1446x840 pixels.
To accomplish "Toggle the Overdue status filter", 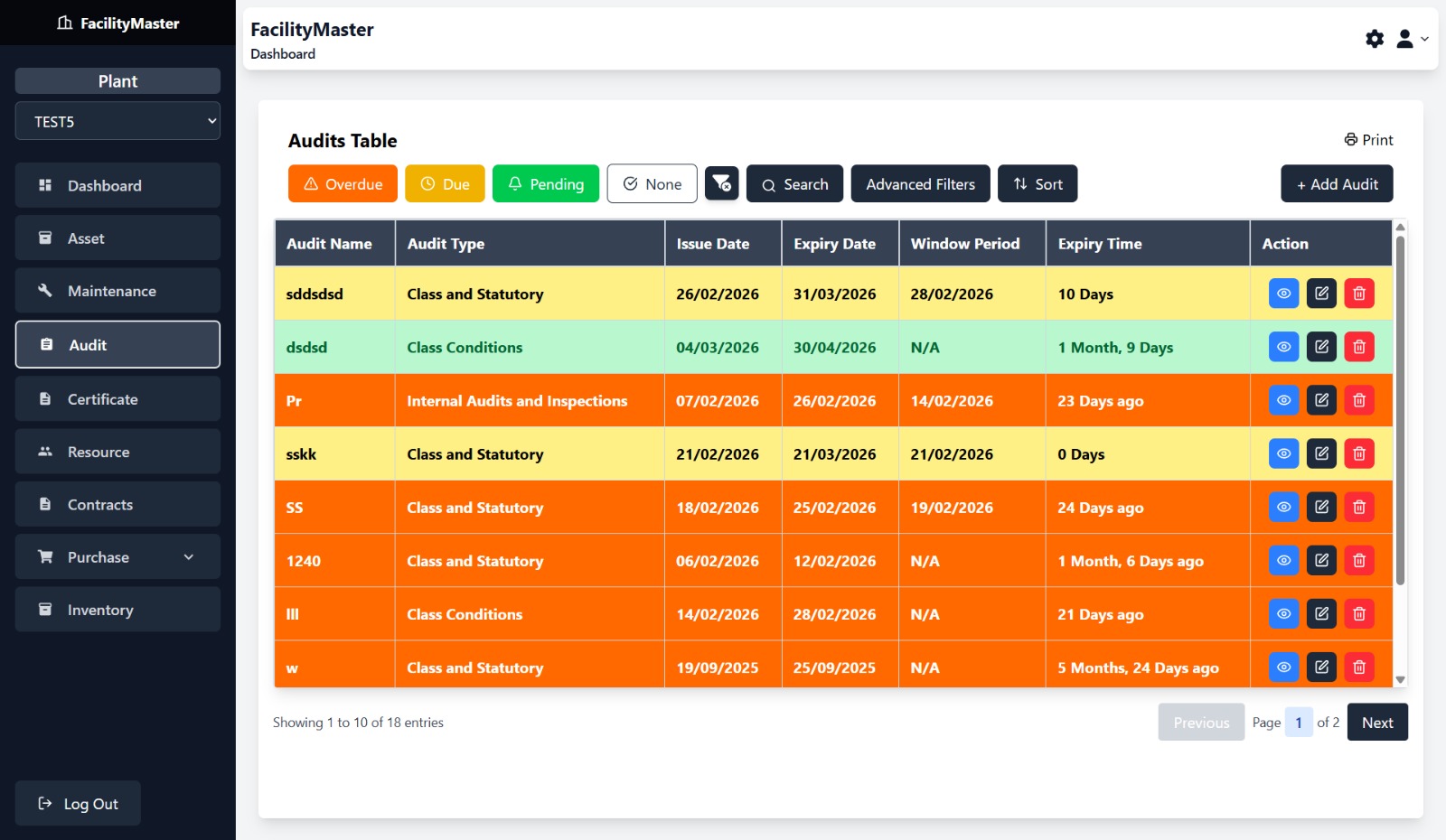I will [x=343, y=183].
